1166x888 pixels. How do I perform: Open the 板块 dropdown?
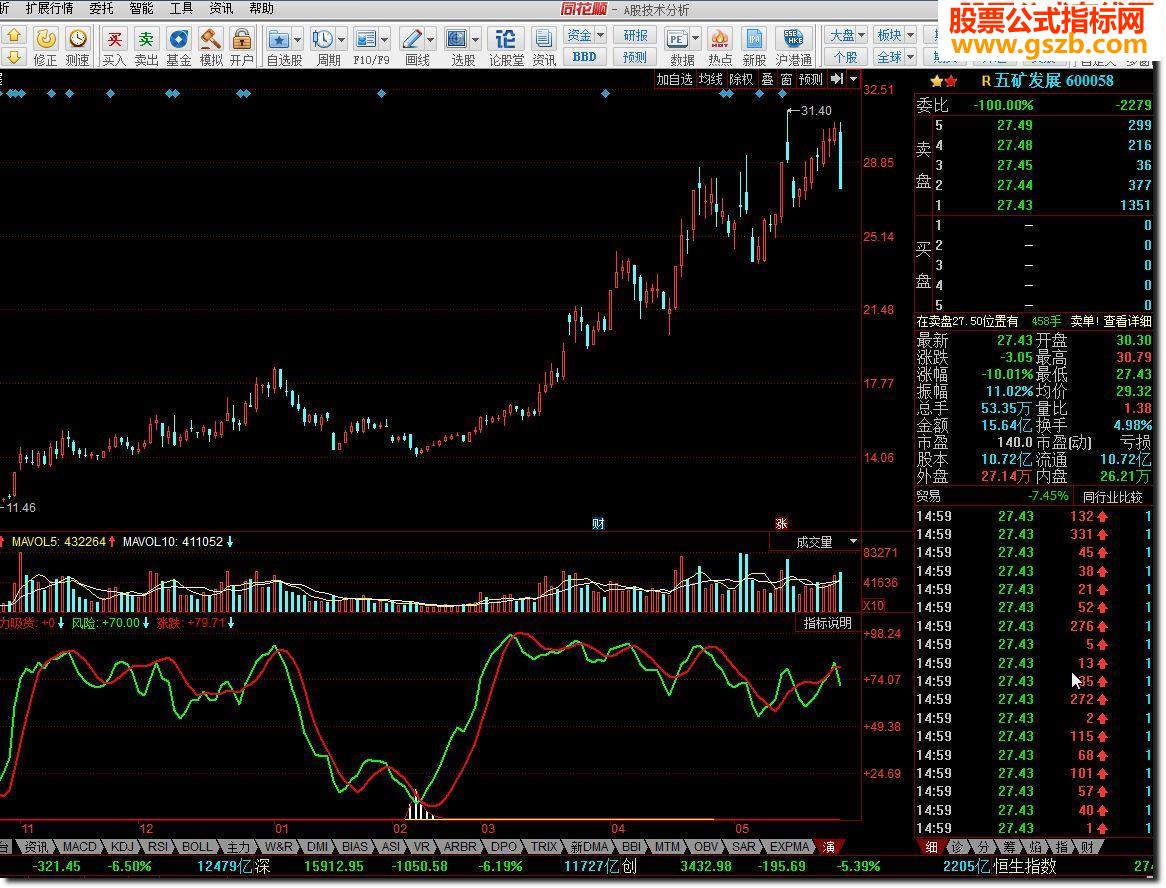point(894,35)
